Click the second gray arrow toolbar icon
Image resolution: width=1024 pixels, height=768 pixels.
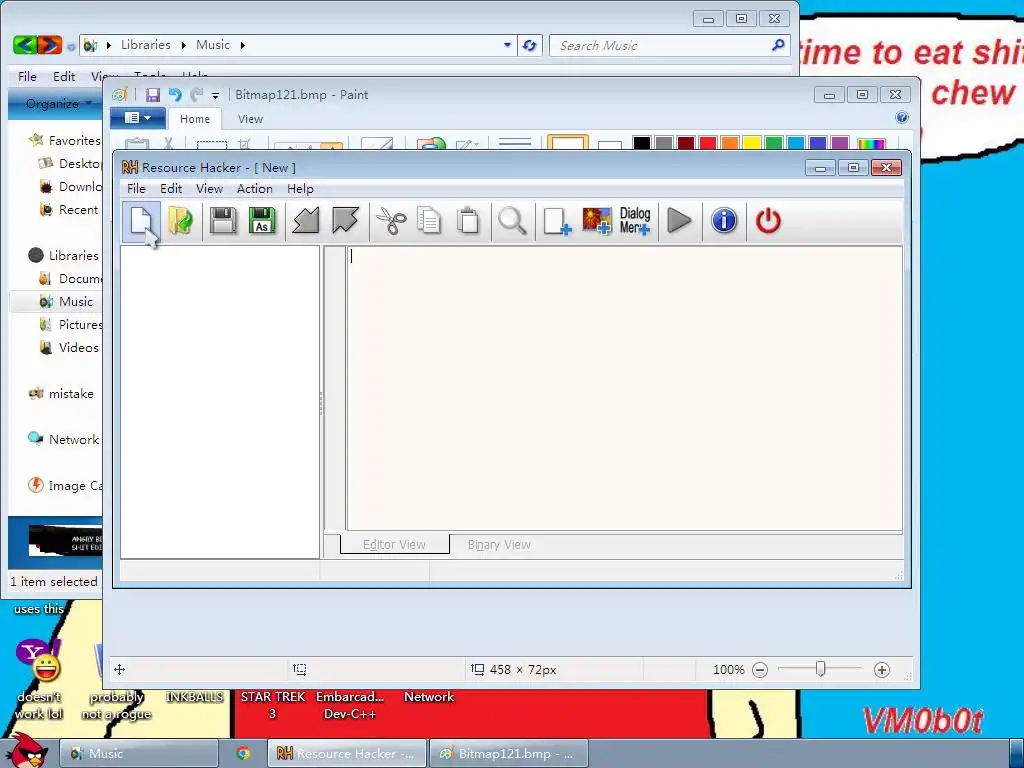pyautogui.click(x=345, y=221)
